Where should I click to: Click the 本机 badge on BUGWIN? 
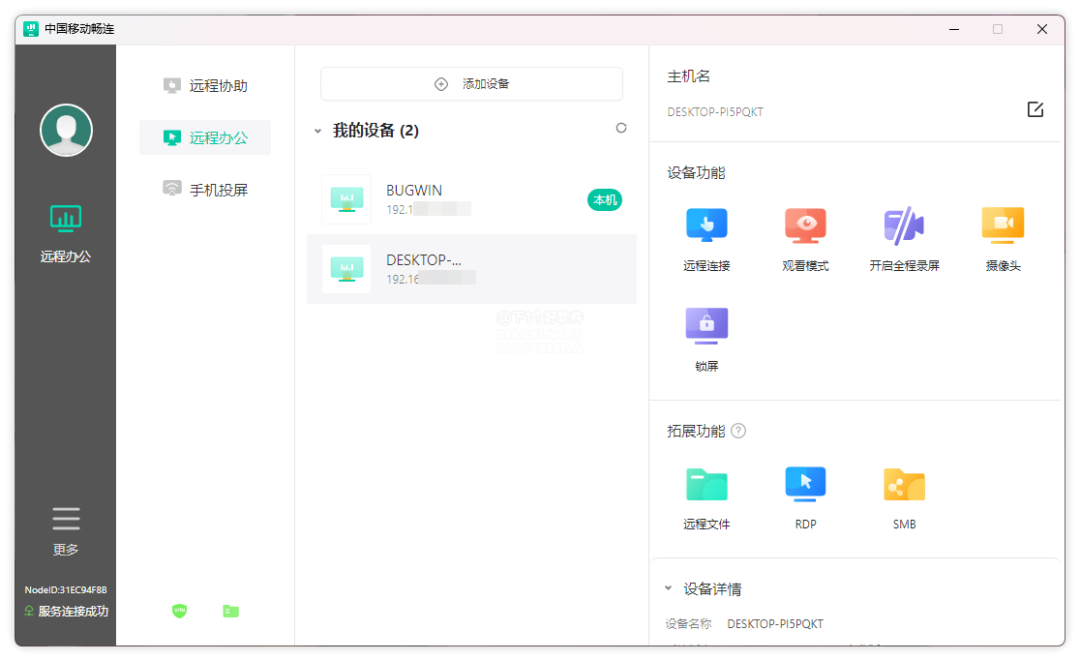coord(605,200)
